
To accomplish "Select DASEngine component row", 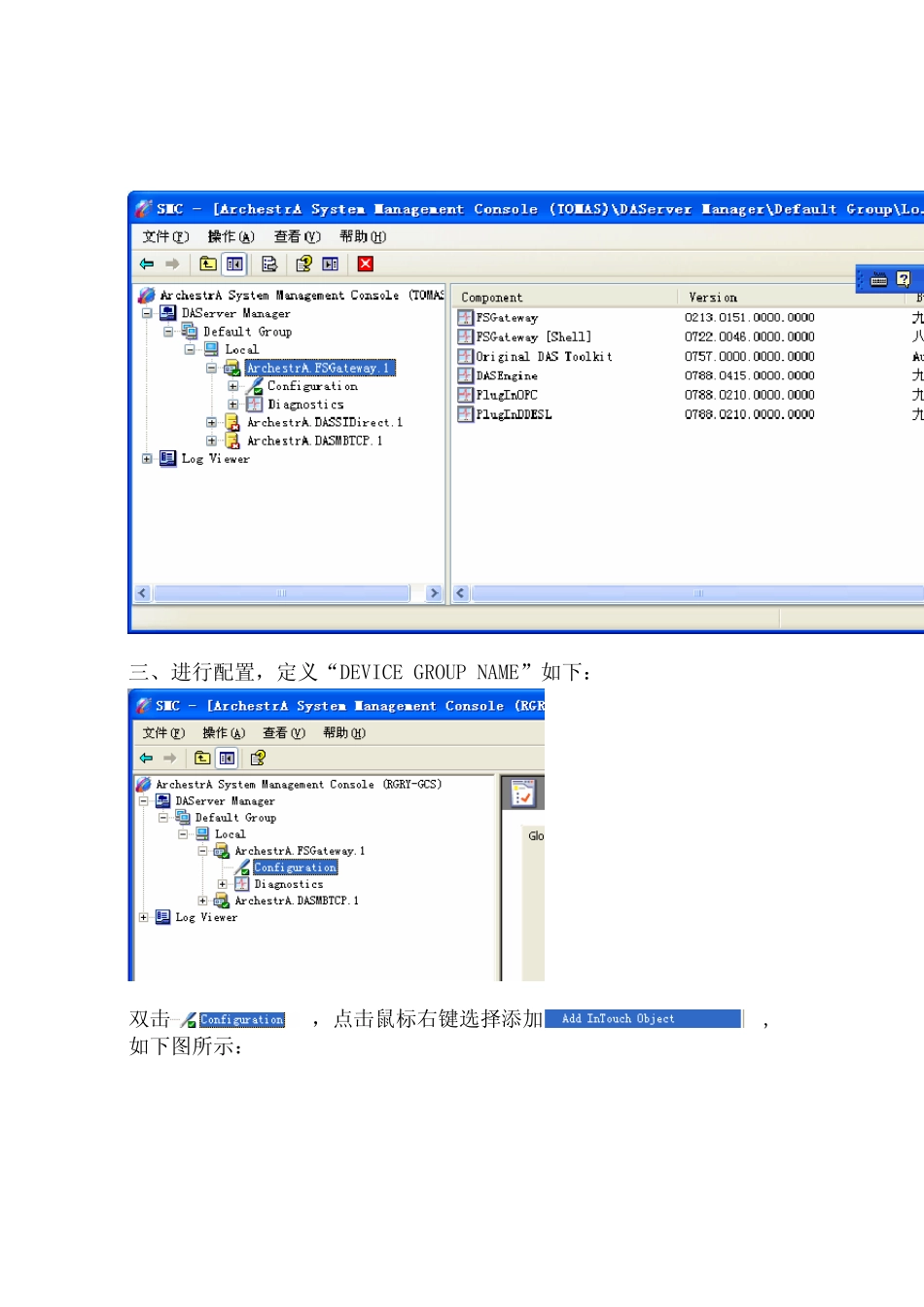I will point(507,375).
